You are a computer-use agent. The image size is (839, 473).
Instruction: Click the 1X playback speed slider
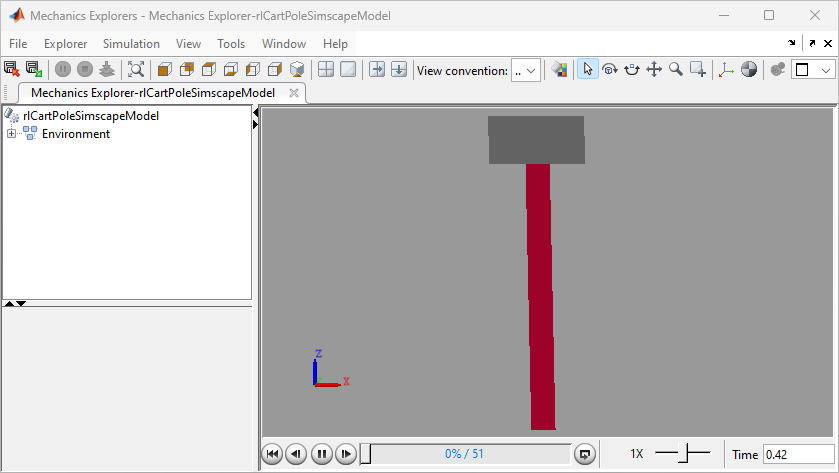point(683,454)
